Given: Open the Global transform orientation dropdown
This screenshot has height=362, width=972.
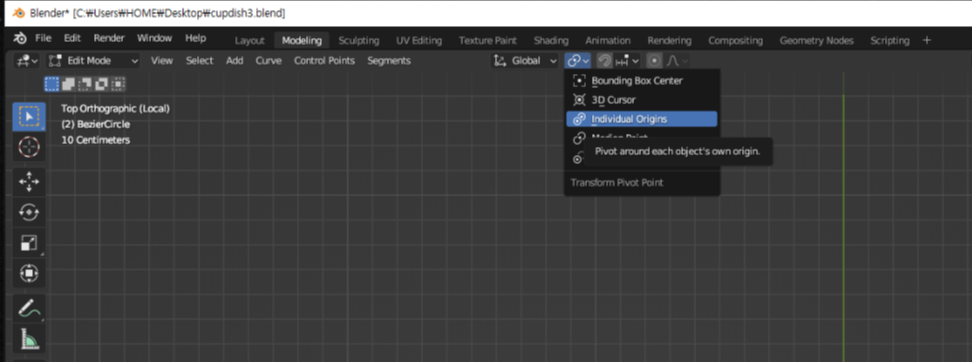Looking at the screenshot, I should [x=524, y=61].
